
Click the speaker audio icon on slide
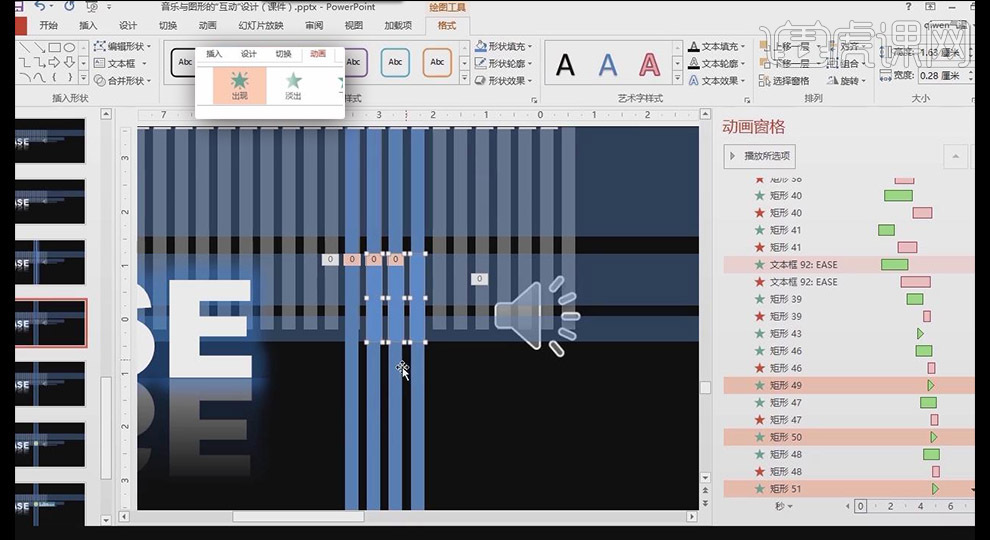pos(536,315)
